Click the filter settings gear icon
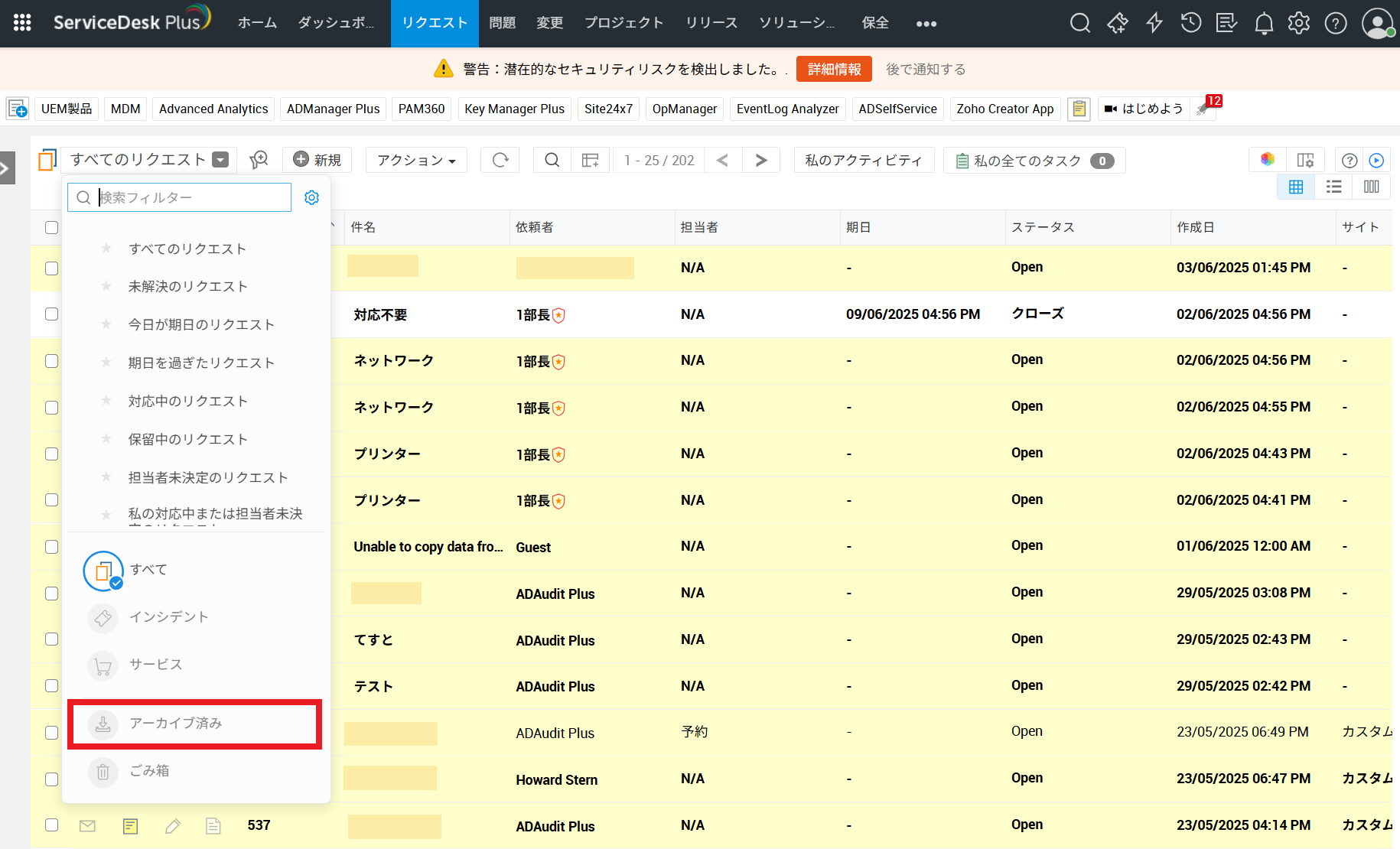The image size is (1400, 849). point(311,197)
